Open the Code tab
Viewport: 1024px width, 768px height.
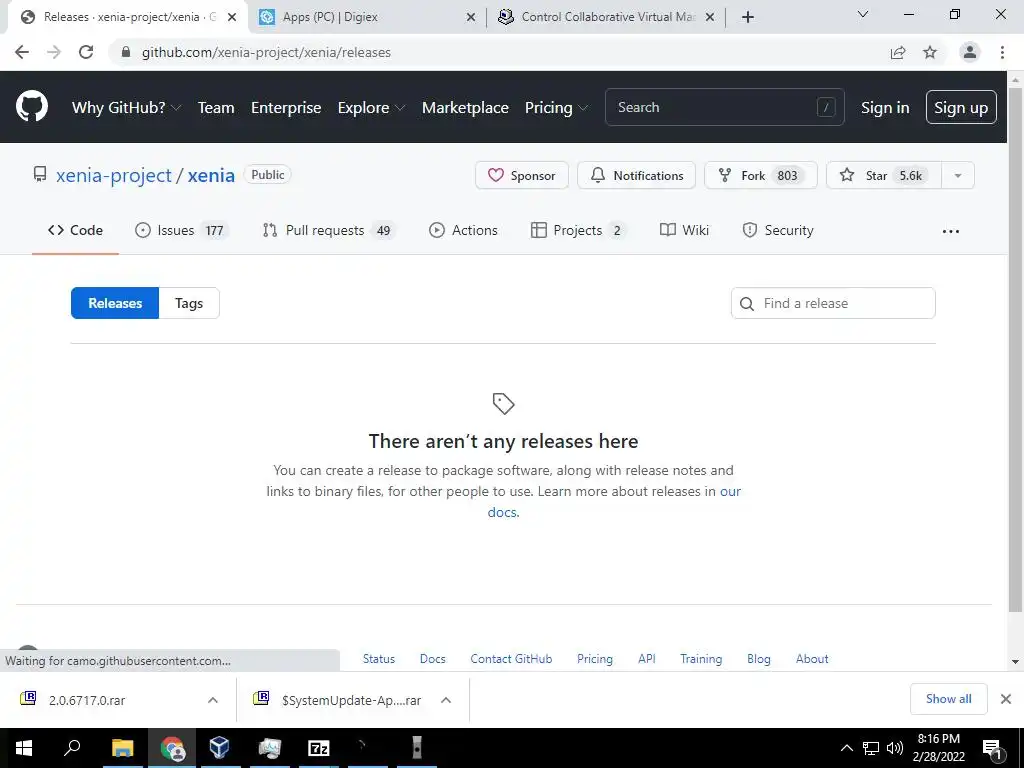point(75,230)
